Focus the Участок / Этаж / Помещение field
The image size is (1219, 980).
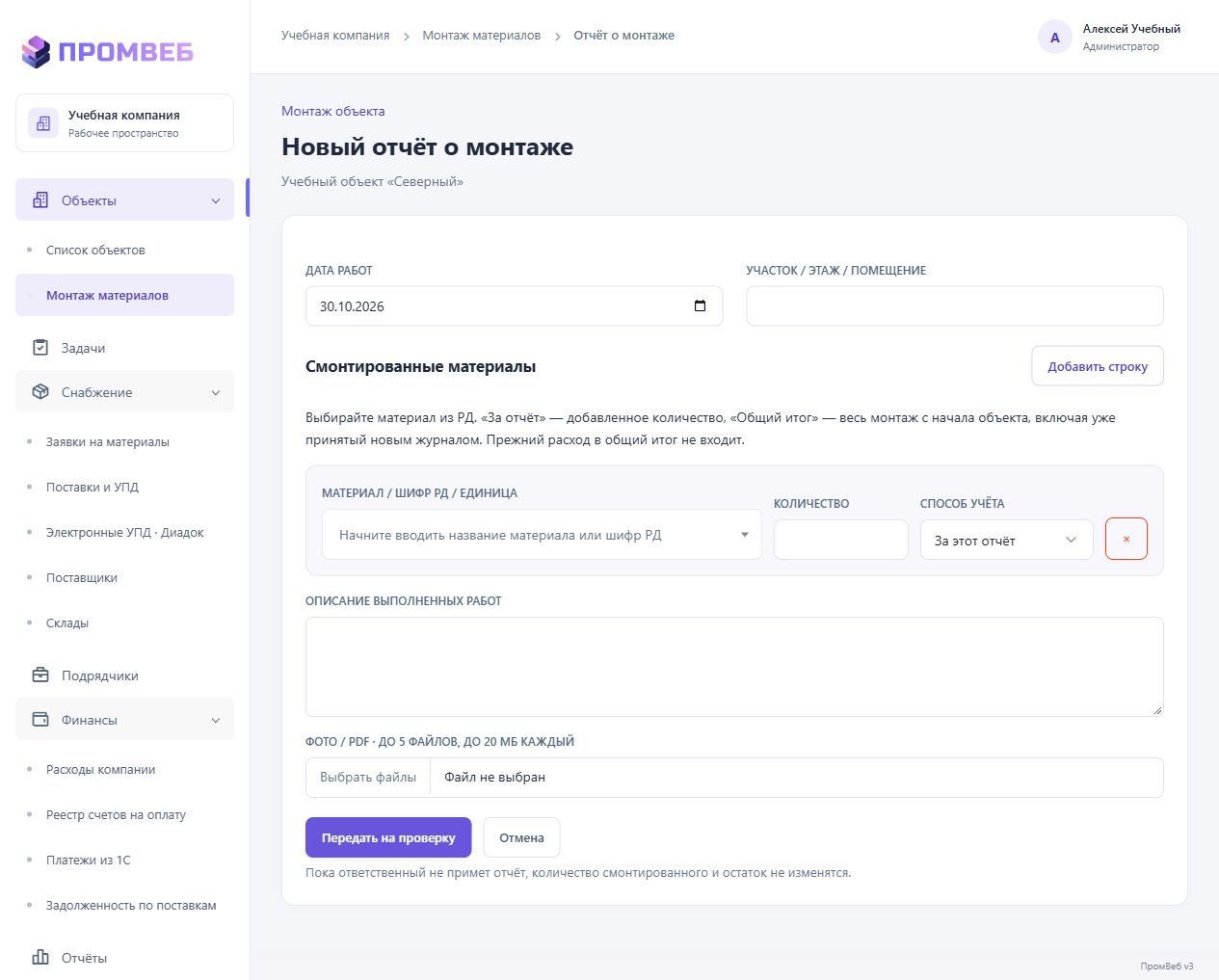coord(955,305)
